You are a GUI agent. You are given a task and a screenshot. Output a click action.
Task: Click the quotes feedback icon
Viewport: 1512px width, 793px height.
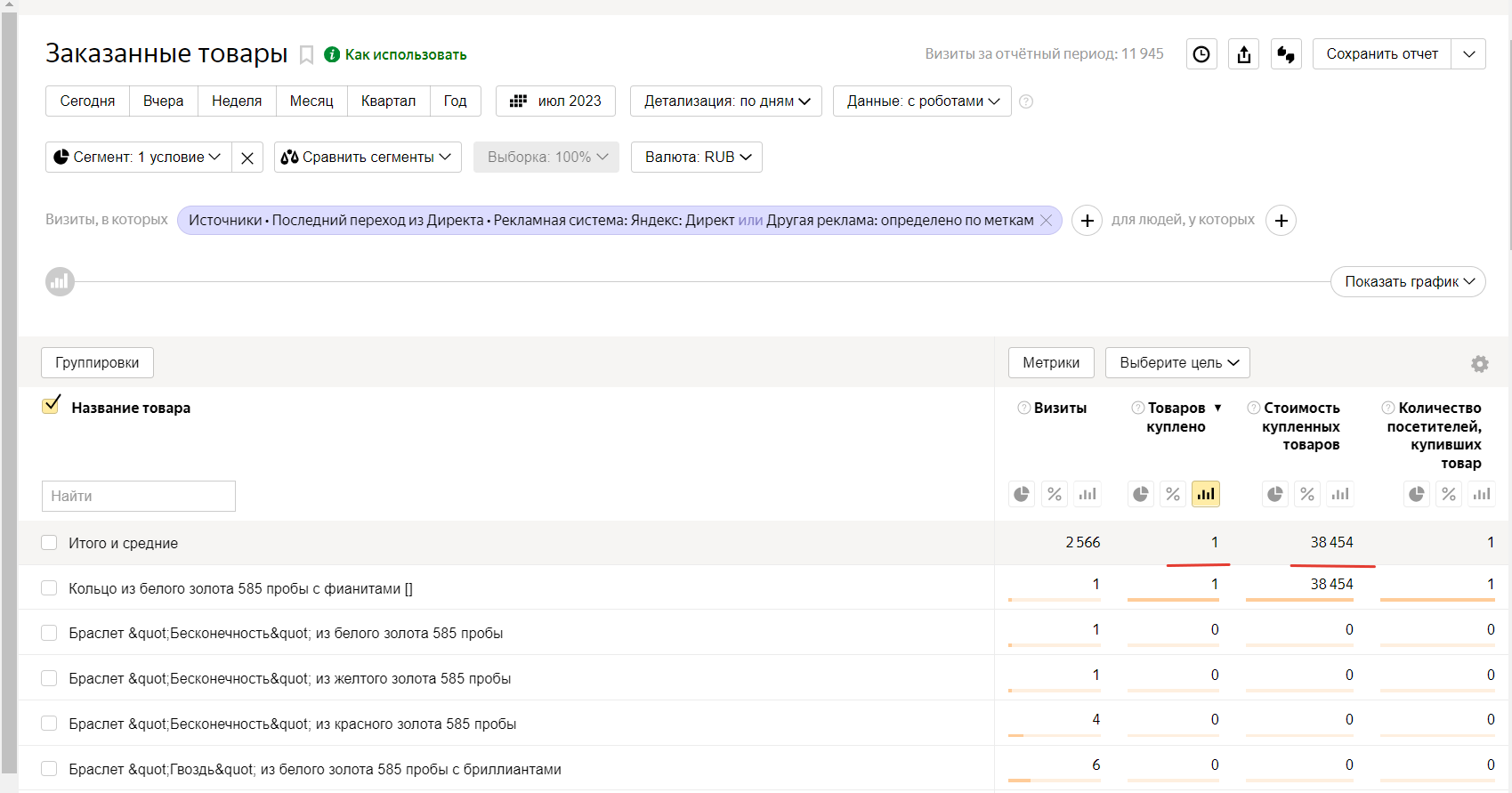click(x=1286, y=54)
